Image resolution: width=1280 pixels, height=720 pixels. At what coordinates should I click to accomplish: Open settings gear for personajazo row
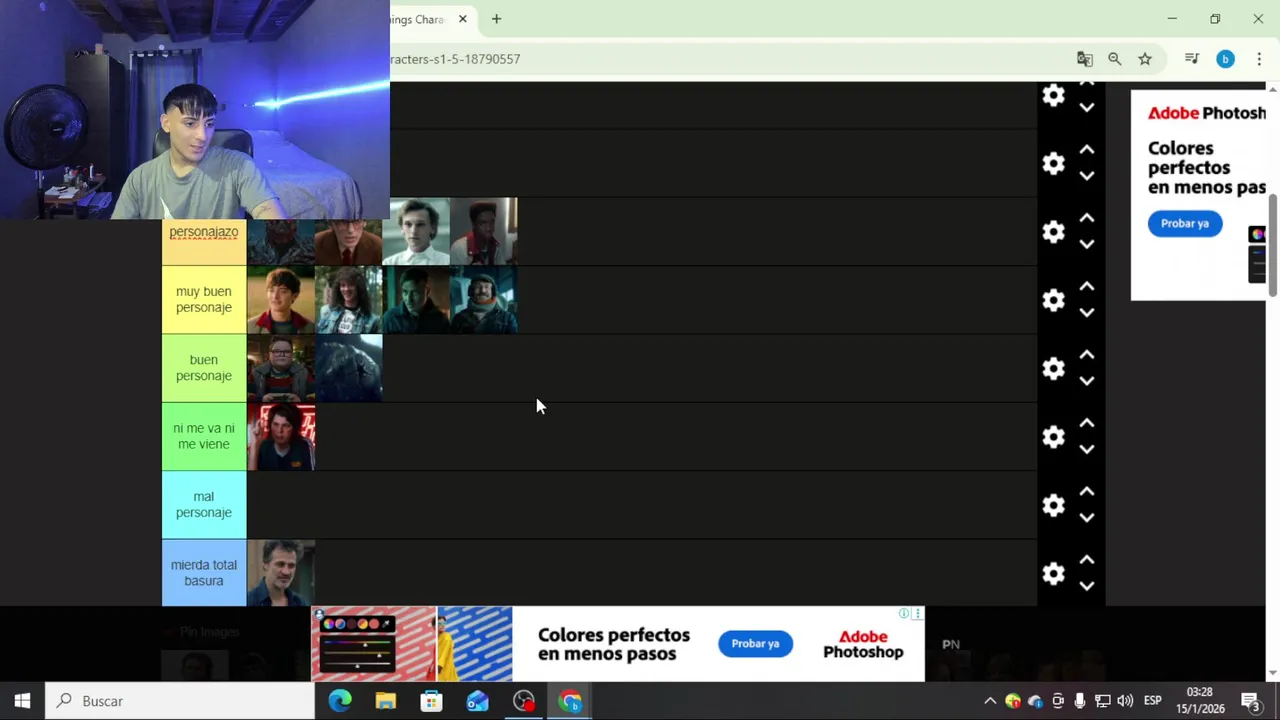[1053, 232]
